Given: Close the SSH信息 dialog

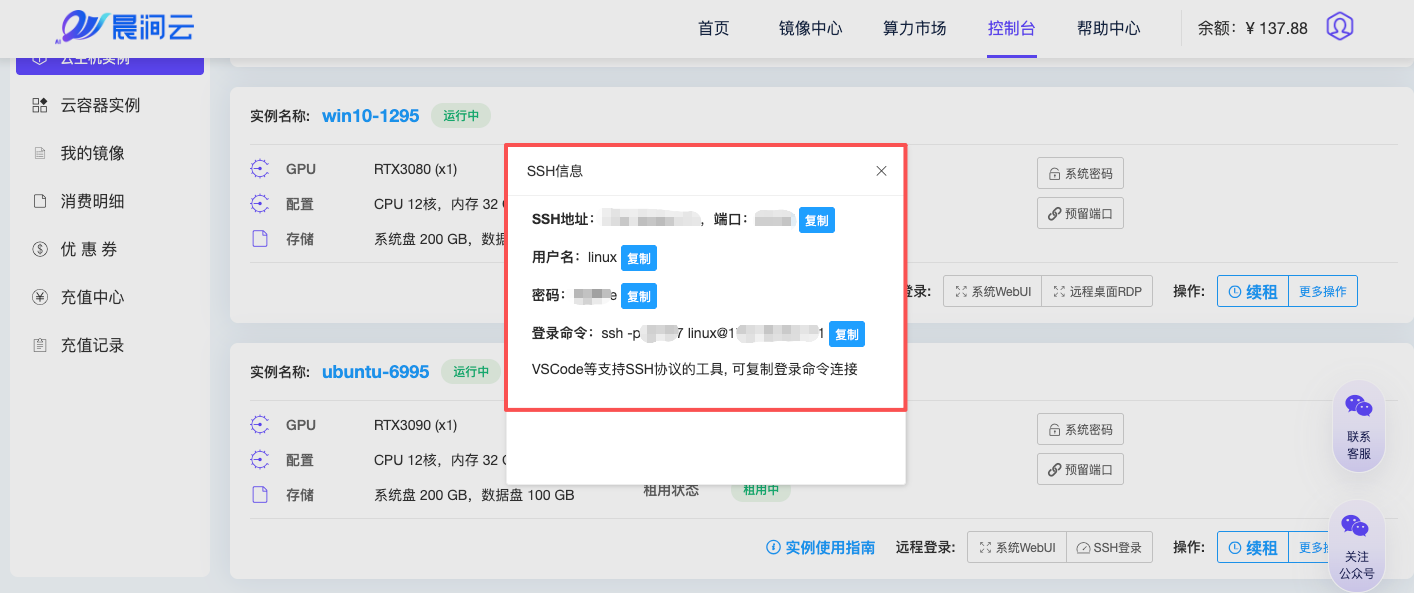Looking at the screenshot, I should point(881,171).
